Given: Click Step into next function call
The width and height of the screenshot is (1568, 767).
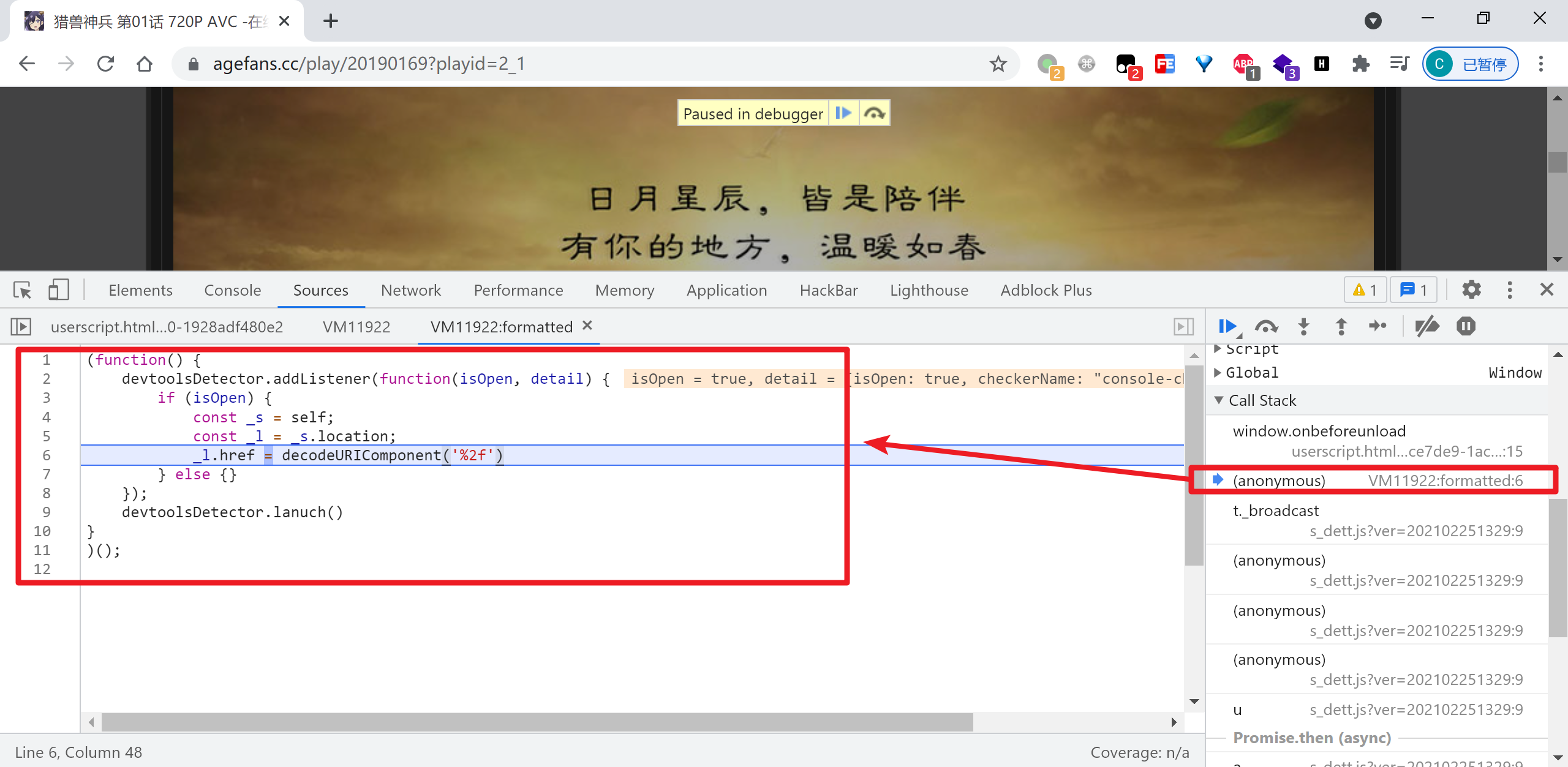Looking at the screenshot, I should click(x=1304, y=326).
